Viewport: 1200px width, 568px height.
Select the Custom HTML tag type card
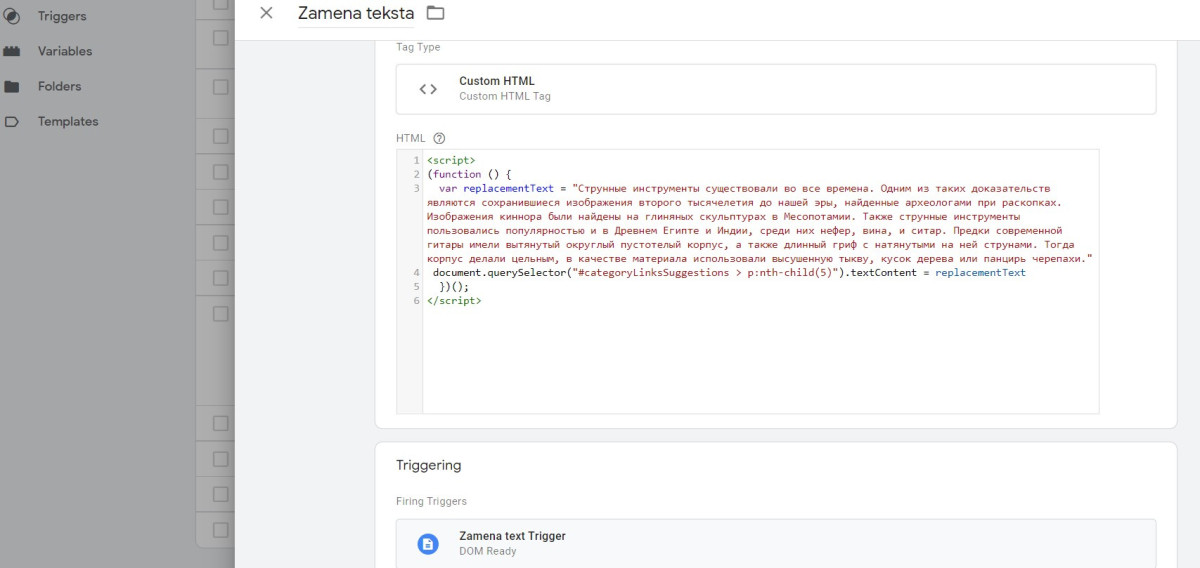(x=776, y=89)
